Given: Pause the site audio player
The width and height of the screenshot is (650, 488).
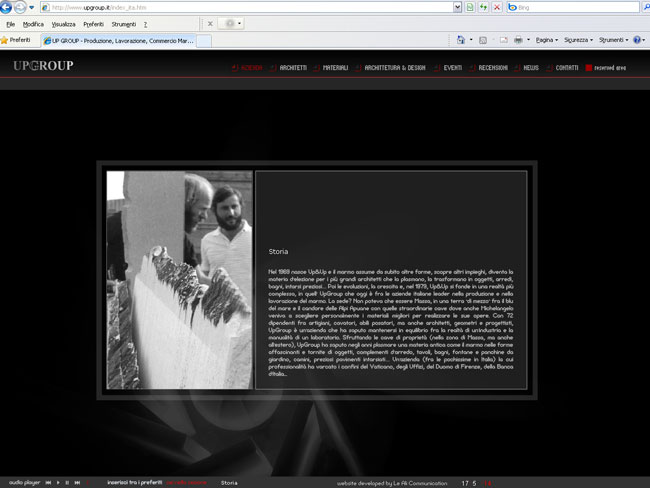Looking at the screenshot, I should 67,483.
